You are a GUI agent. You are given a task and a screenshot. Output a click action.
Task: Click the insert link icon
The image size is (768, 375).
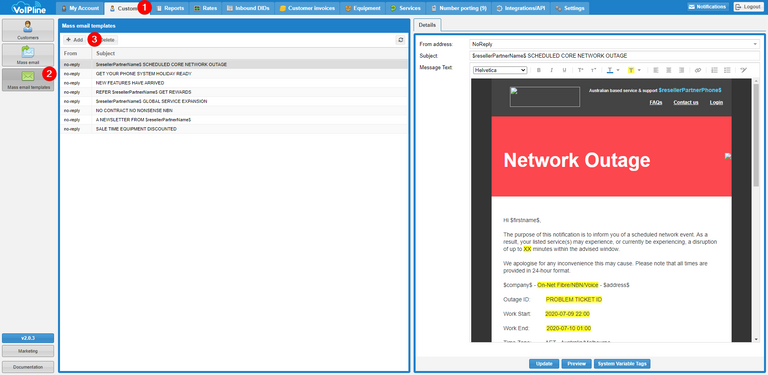pos(698,70)
